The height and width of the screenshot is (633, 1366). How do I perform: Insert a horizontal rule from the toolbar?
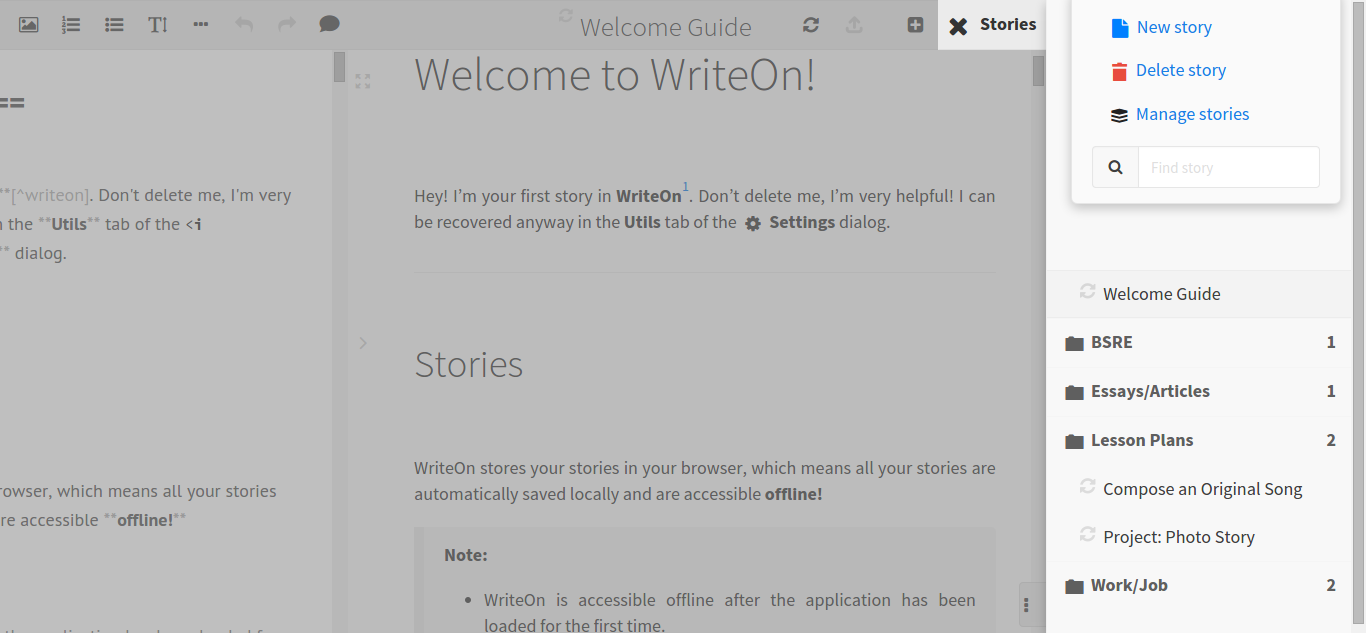click(x=201, y=24)
